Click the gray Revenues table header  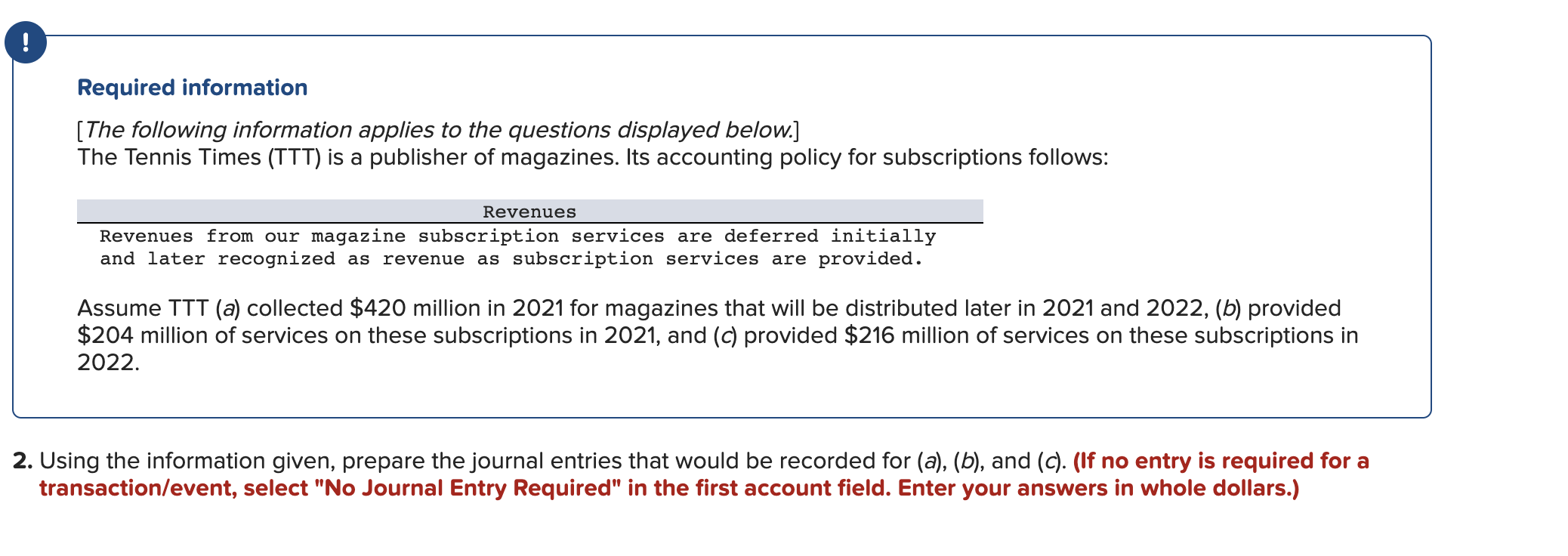(x=529, y=212)
